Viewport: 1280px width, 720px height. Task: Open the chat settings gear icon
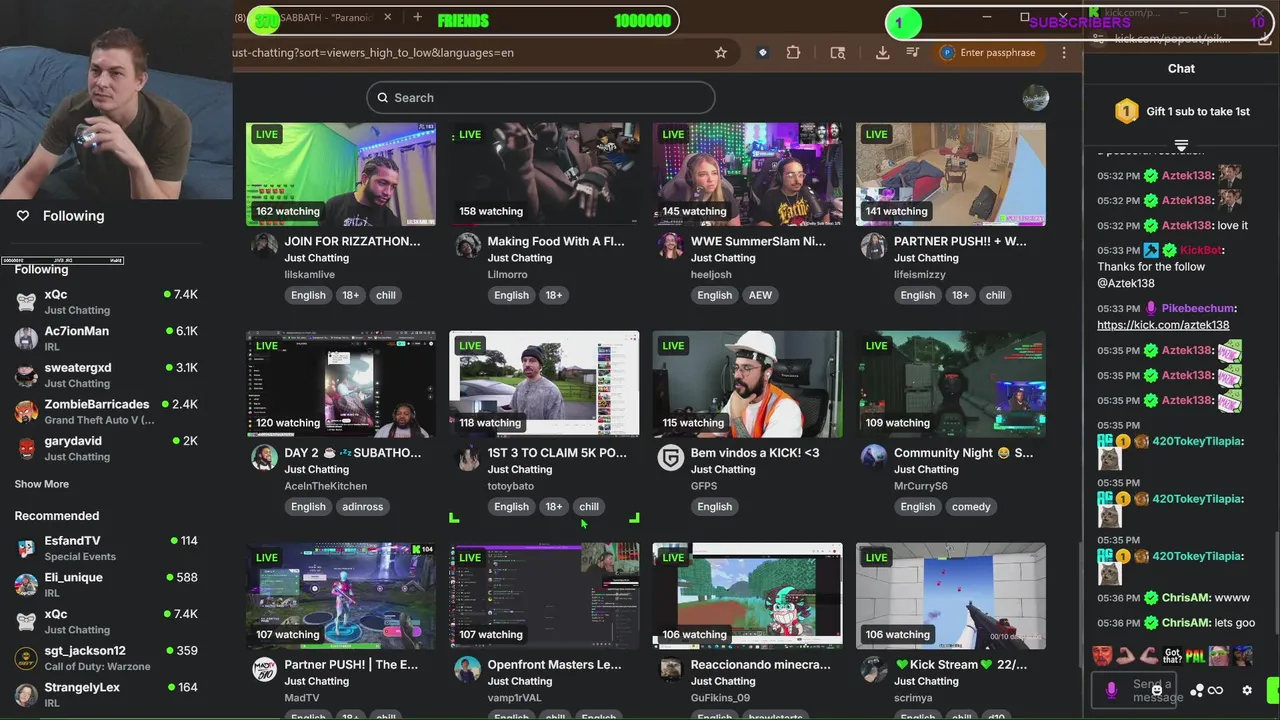pos(1247,690)
